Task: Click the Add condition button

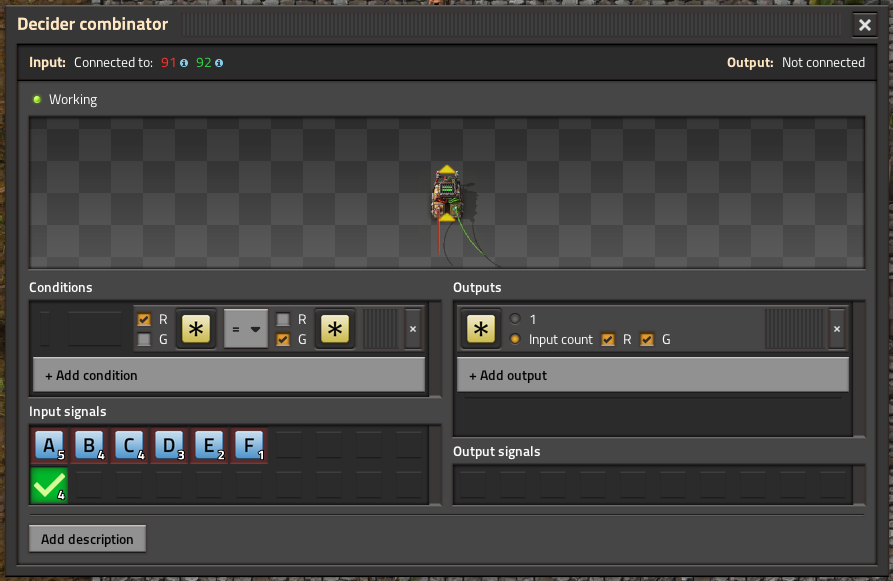Action: click(229, 375)
